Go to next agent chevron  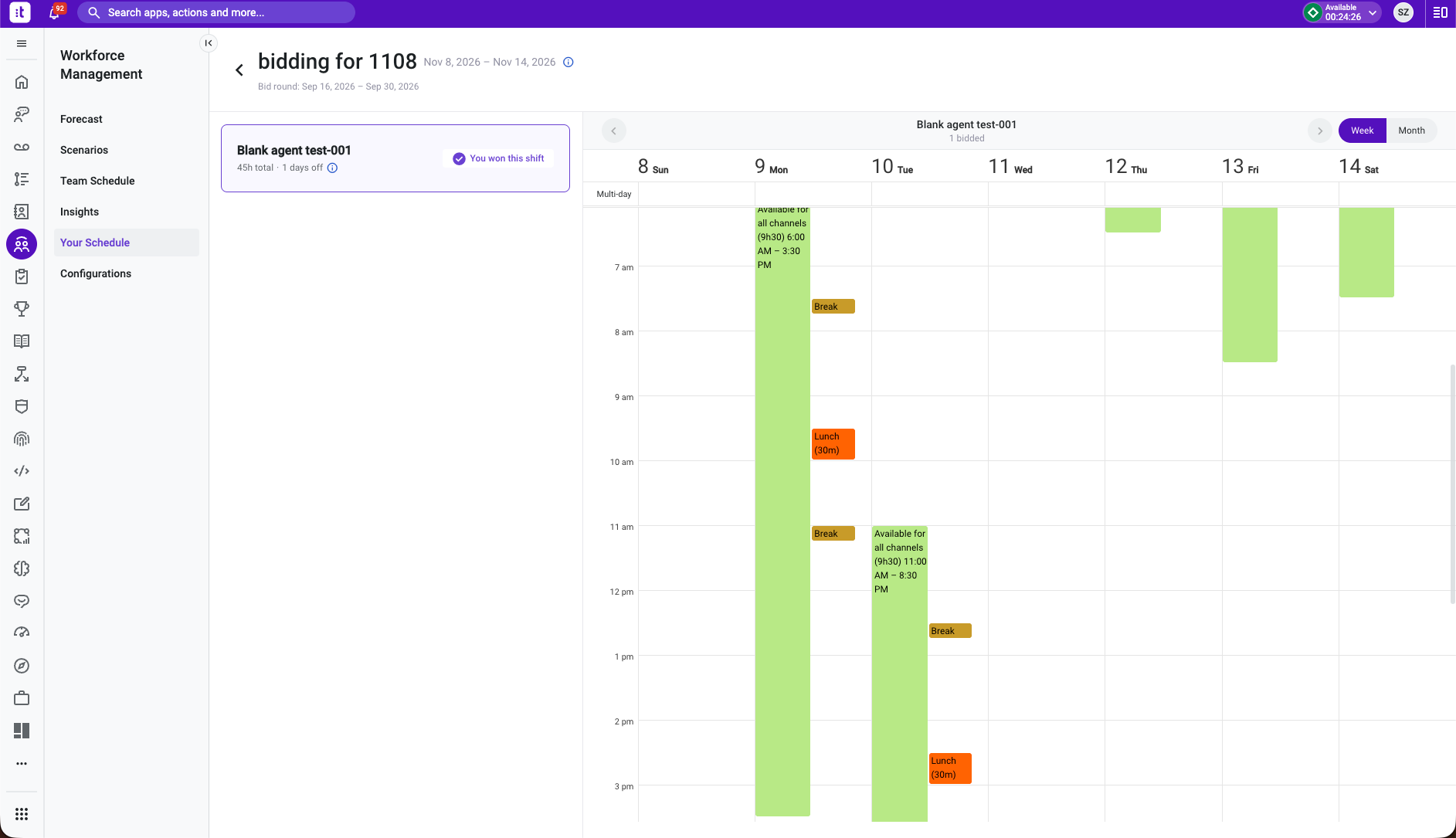[x=1320, y=131]
